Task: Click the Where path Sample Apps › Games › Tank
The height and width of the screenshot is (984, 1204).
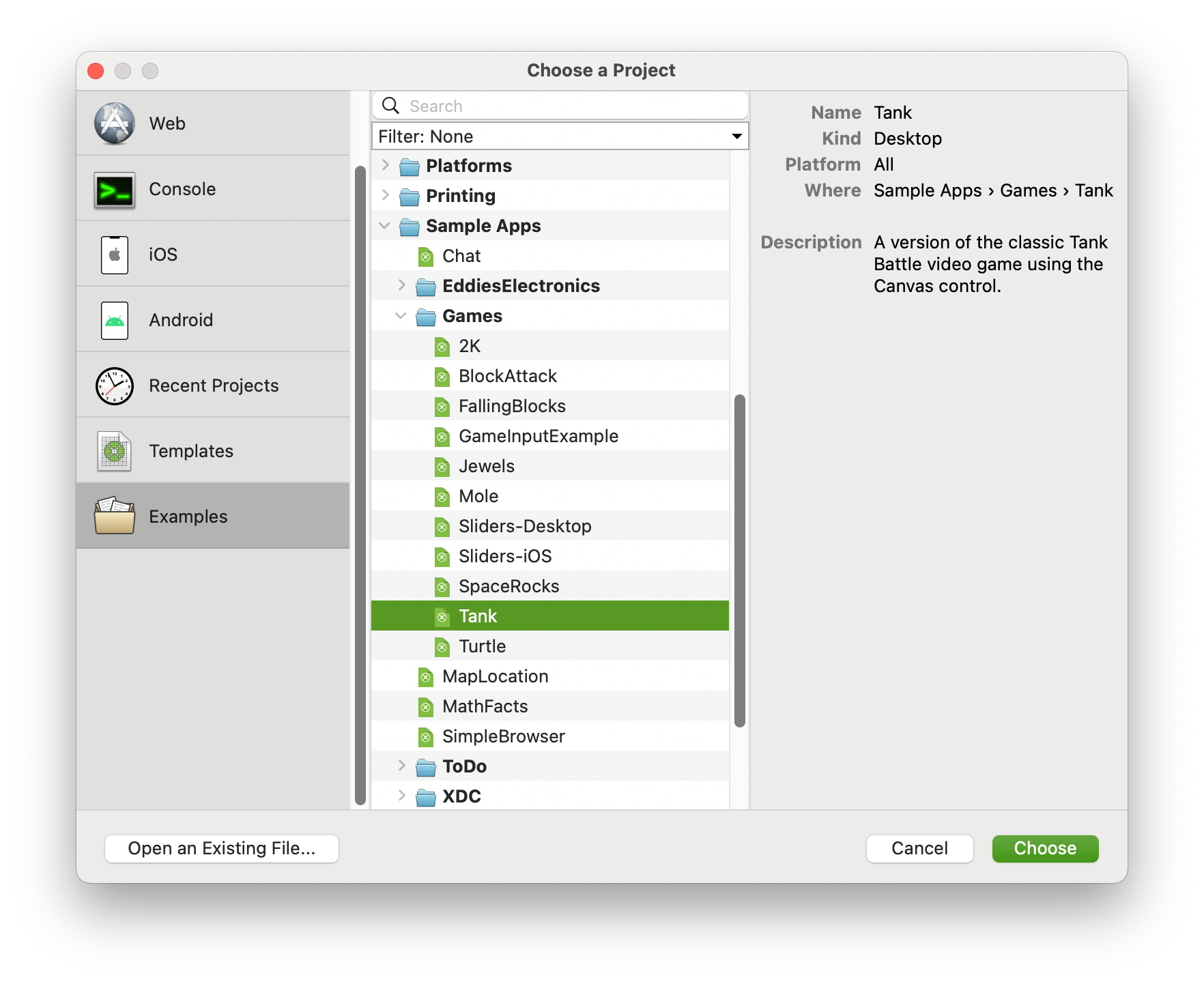Action: tap(993, 190)
